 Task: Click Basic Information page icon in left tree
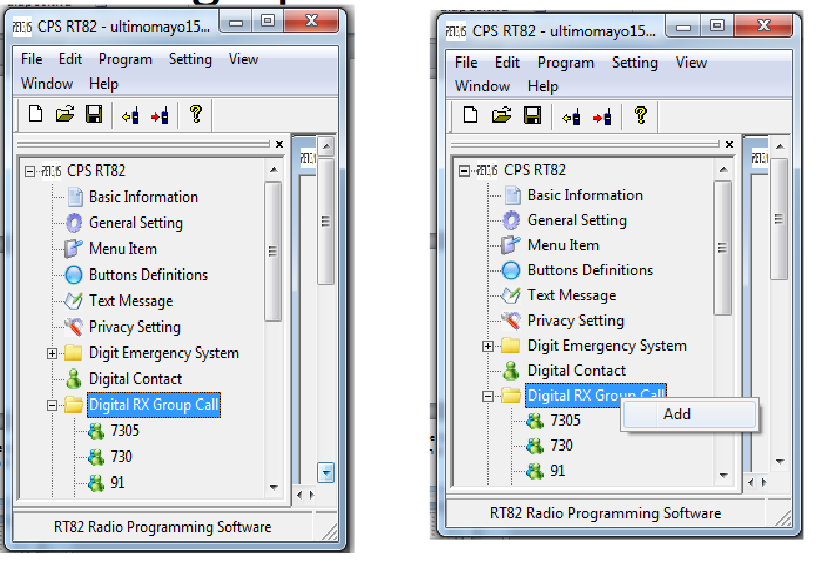(x=75, y=197)
